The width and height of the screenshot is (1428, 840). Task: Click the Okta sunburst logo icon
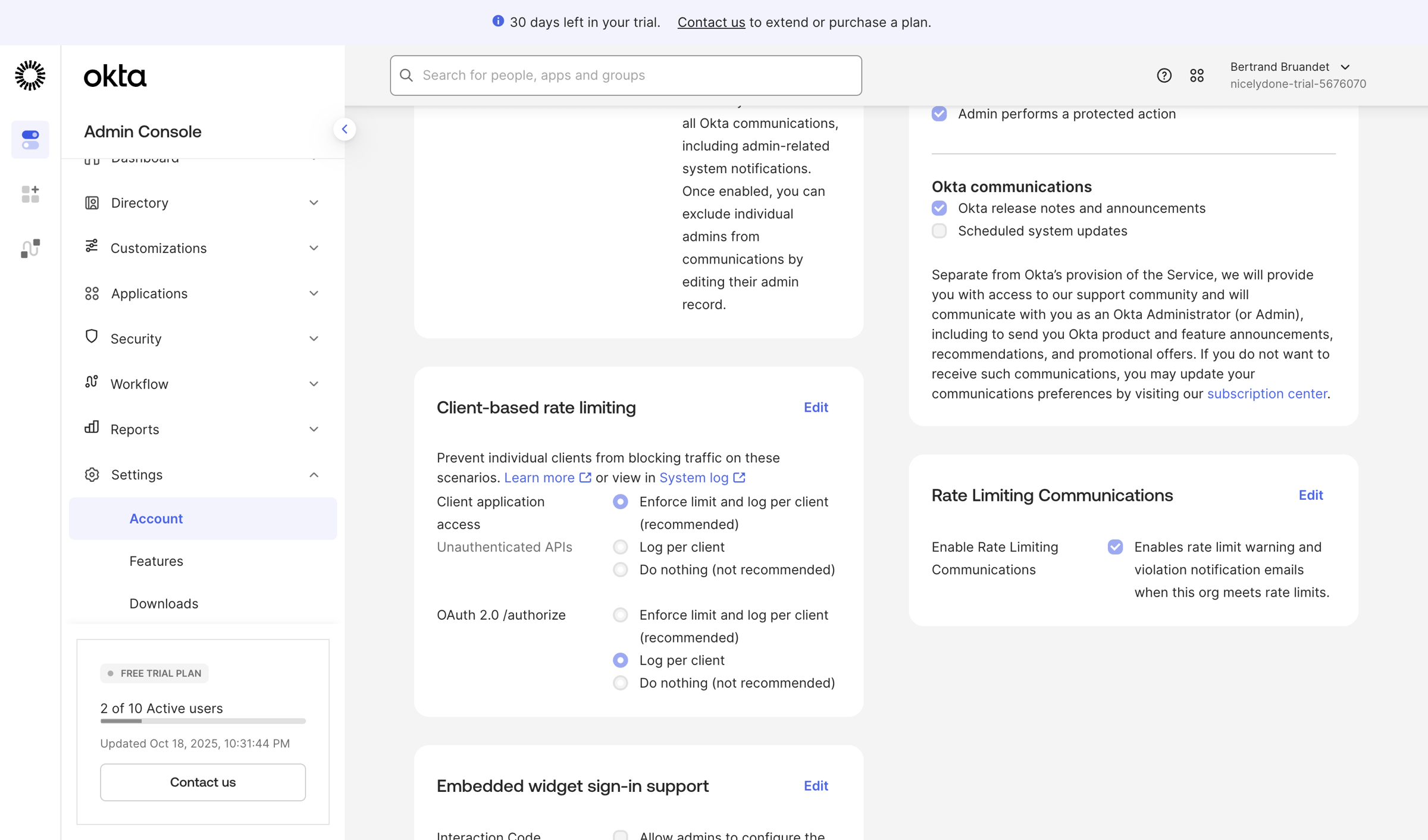pyautogui.click(x=30, y=76)
